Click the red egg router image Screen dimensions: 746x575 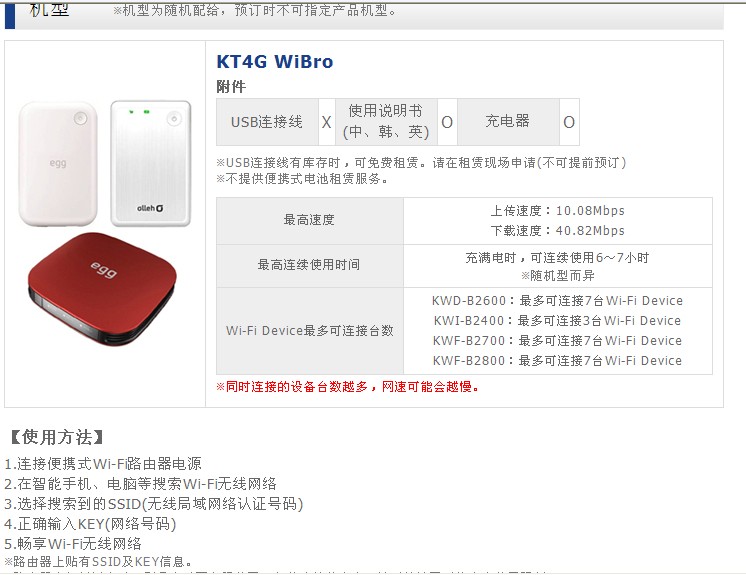pos(102,288)
